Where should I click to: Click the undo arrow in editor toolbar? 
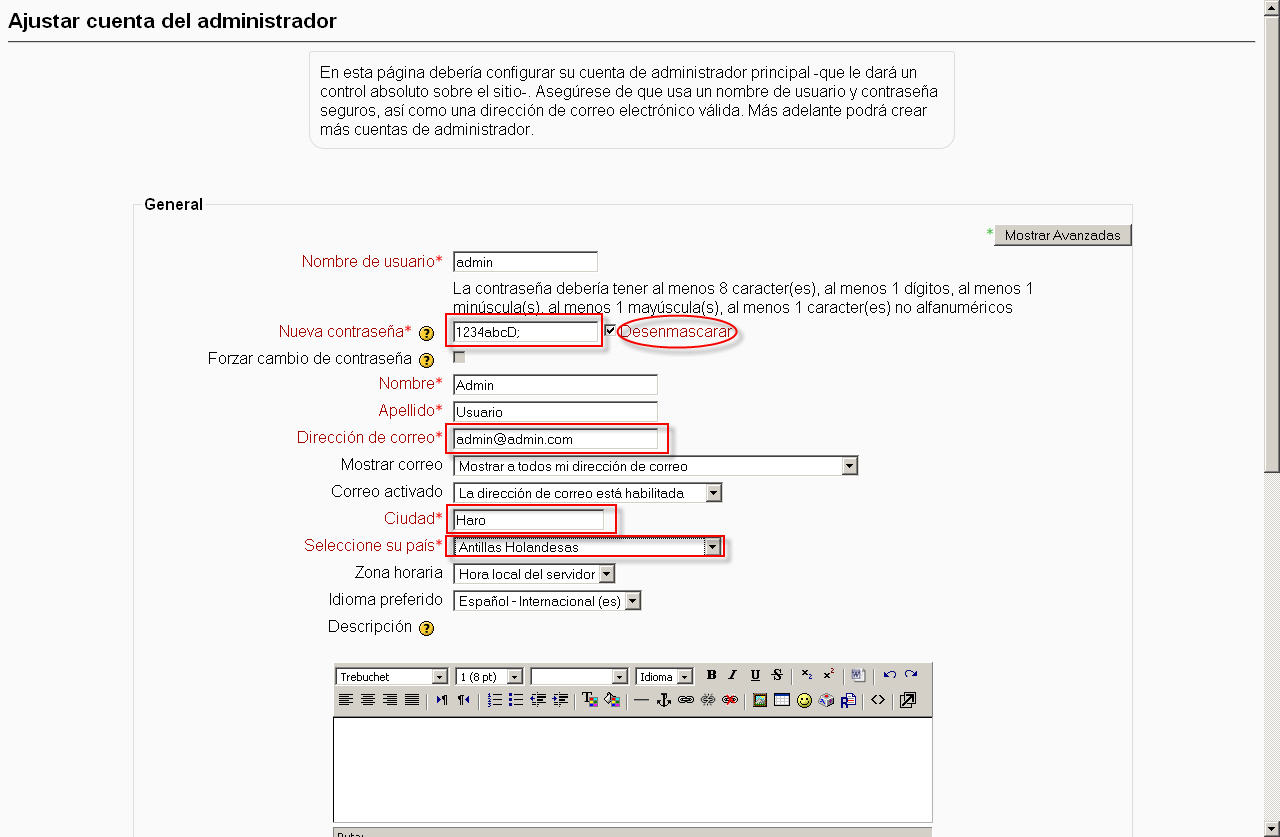889,676
